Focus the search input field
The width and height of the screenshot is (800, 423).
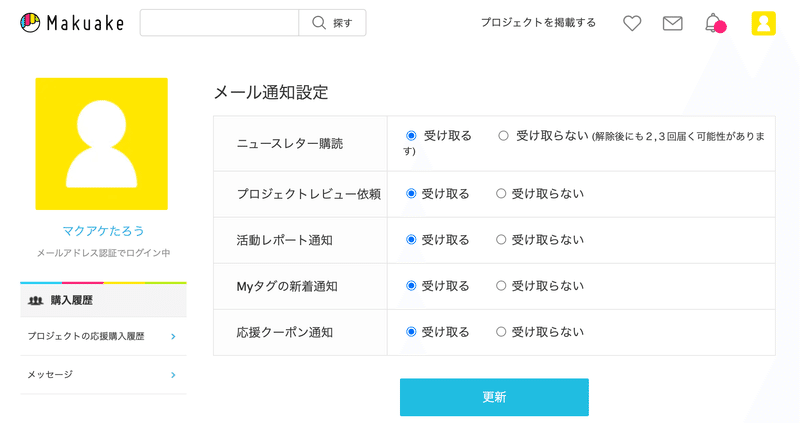tap(219, 22)
